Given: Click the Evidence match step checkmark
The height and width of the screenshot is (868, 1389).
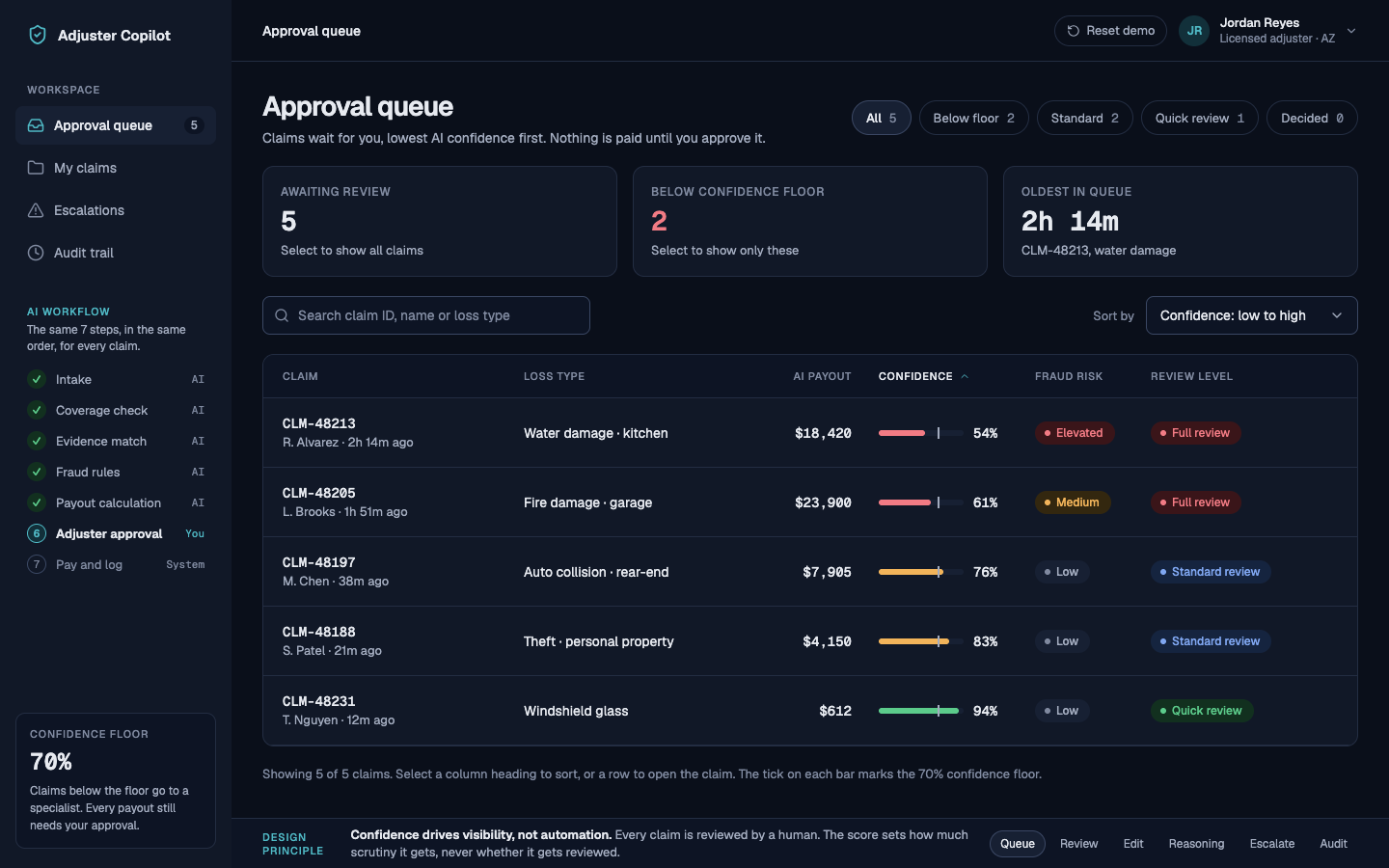Looking at the screenshot, I should coord(37,441).
